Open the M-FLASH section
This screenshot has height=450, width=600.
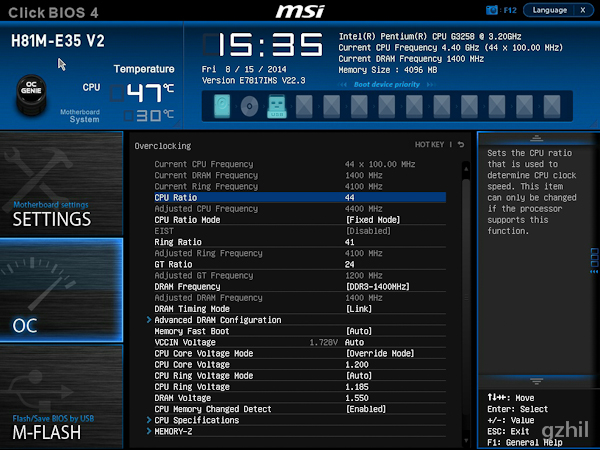[61, 397]
